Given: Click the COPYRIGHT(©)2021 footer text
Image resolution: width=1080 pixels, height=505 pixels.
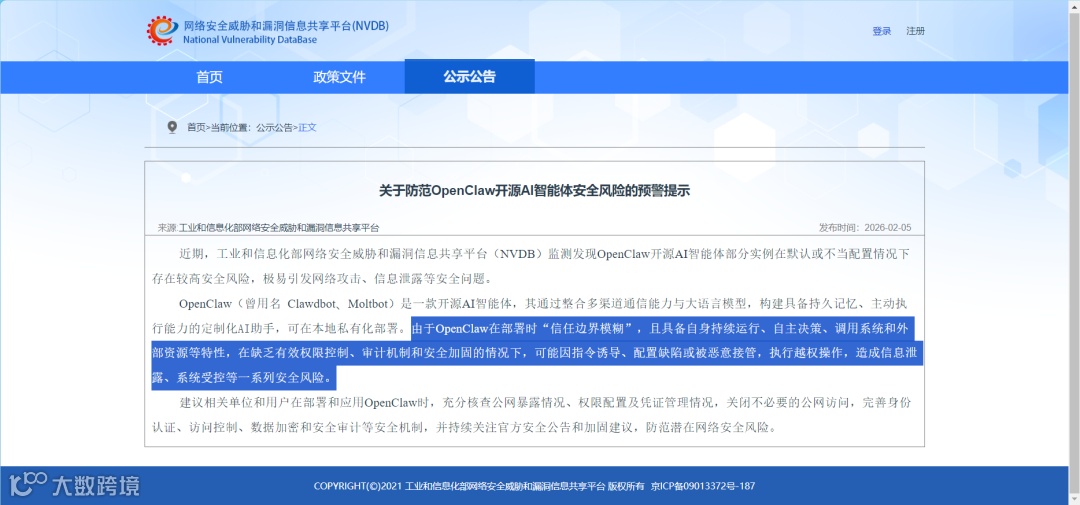Looking at the screenshot, I should [357, 486].
